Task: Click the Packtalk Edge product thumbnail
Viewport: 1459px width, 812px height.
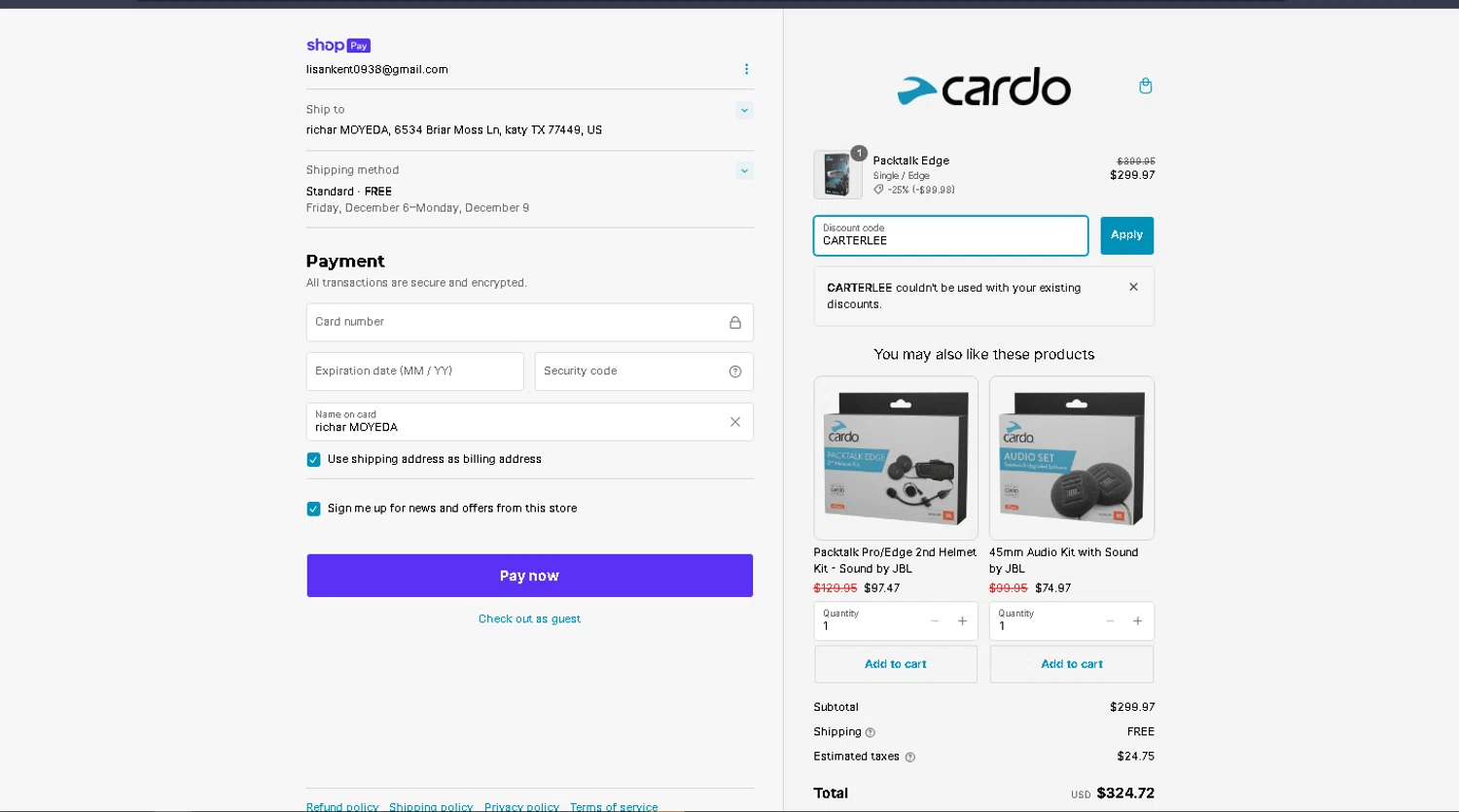Action: coord(837,175)
